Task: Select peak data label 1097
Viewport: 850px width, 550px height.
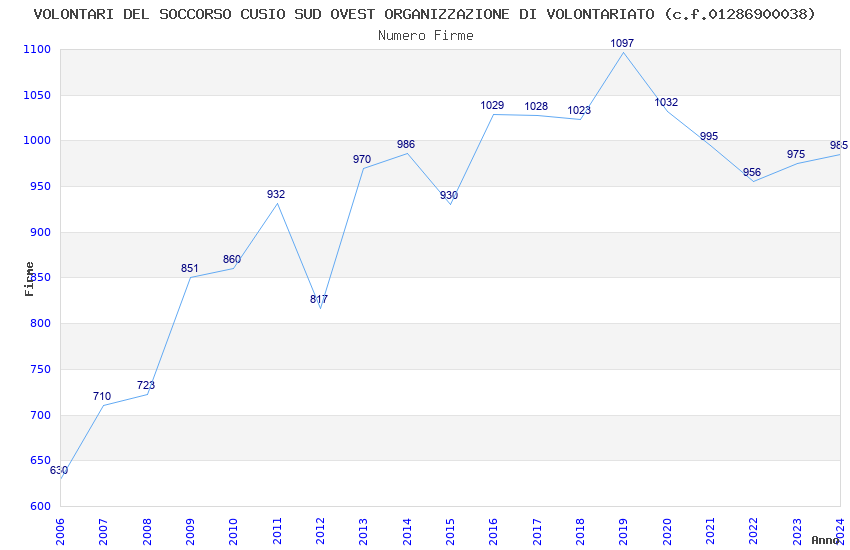Action: (622, 43)
